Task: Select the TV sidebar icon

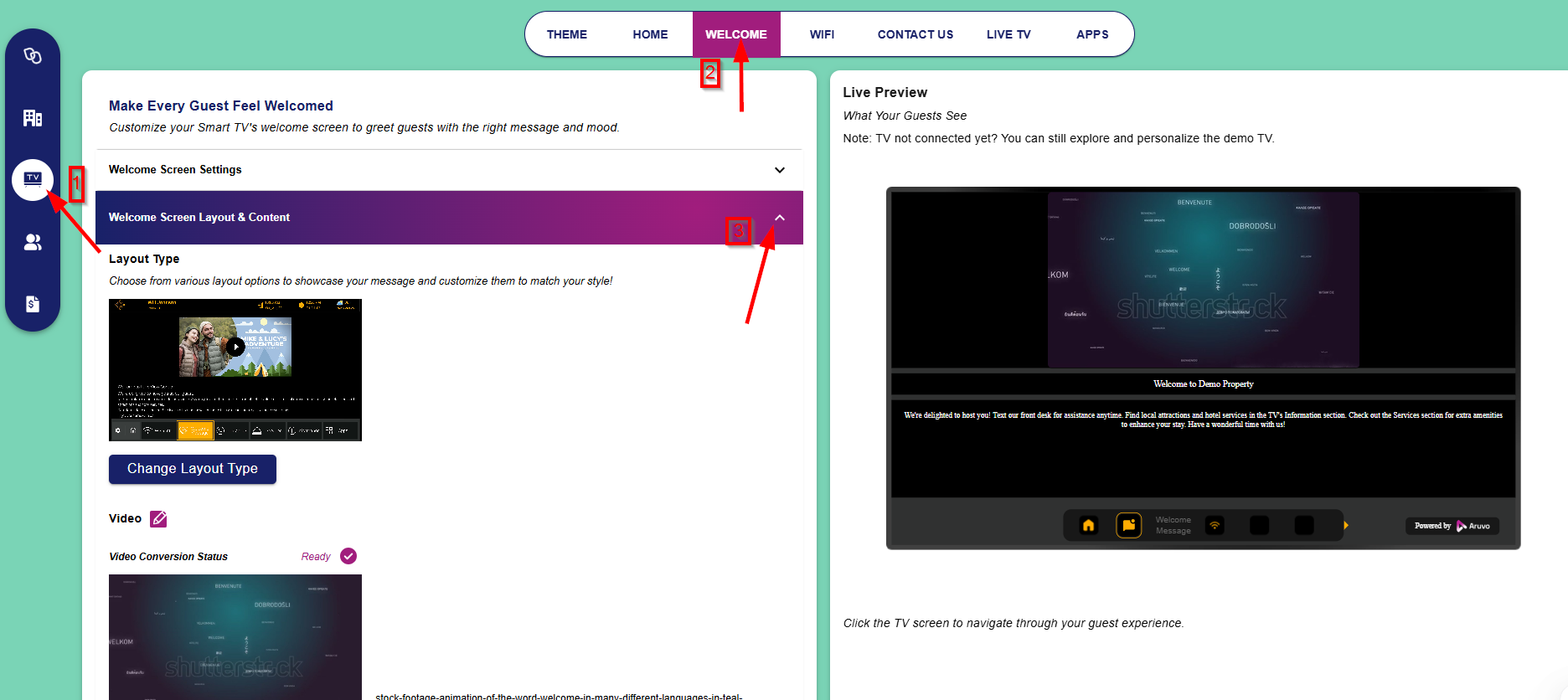Action: (x=33, y=179)
